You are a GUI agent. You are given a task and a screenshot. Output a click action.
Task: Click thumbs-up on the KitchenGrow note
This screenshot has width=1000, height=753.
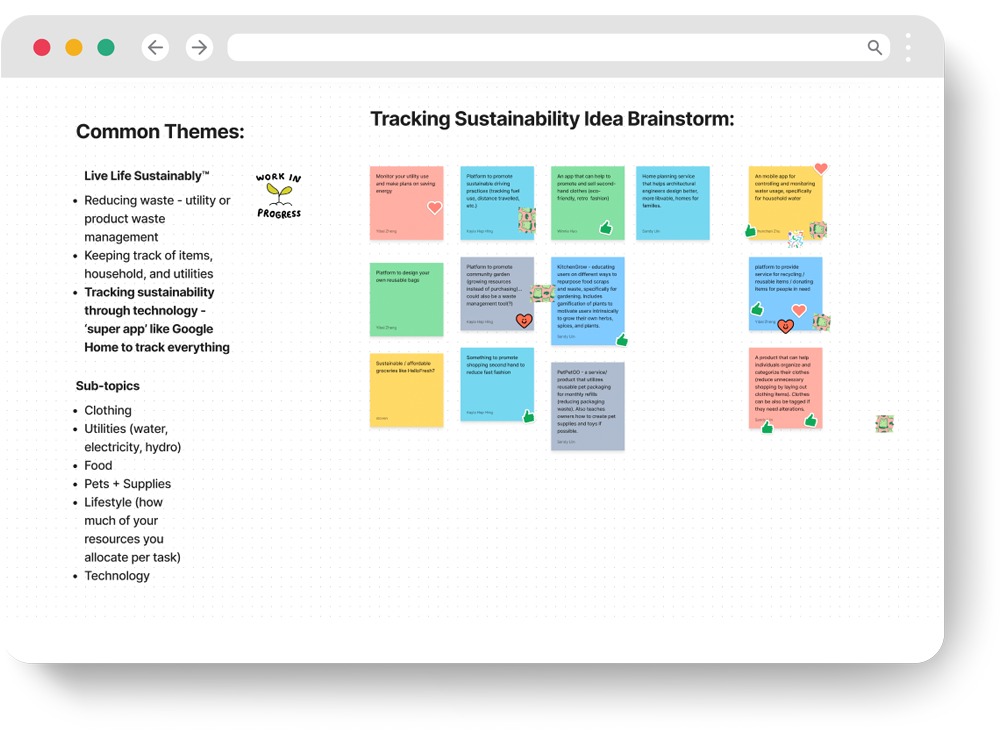(622, 340)
